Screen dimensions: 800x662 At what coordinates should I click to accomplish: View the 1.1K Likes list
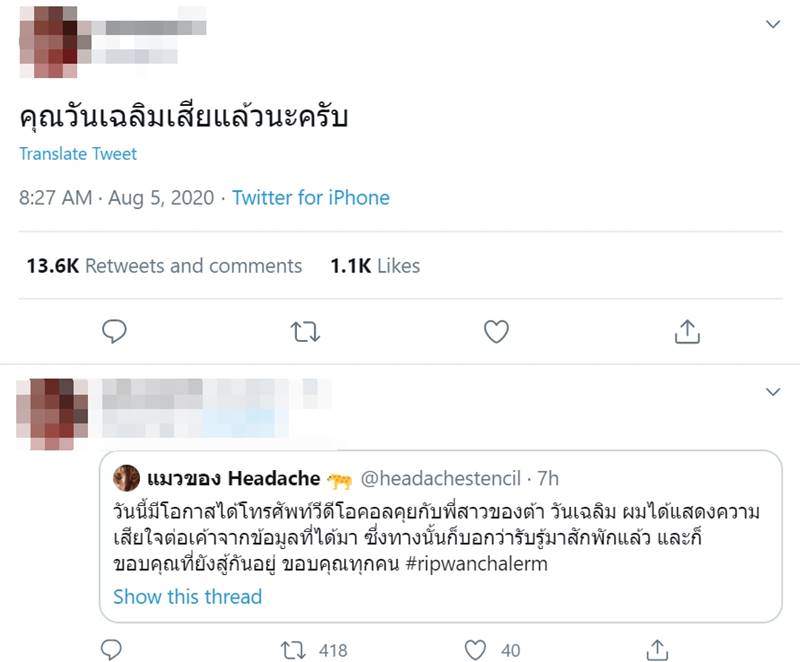374,266
